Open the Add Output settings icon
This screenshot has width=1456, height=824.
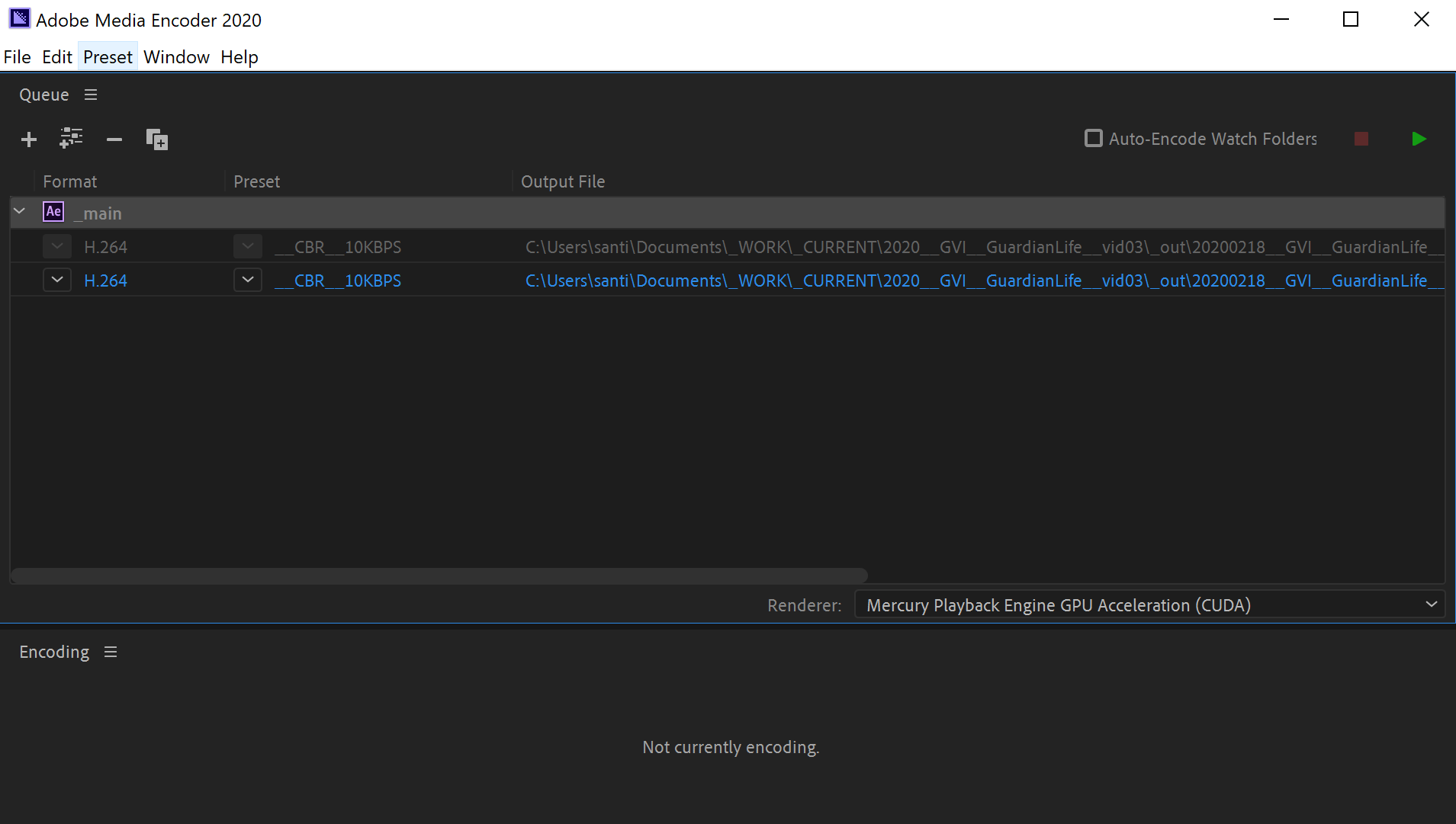[x=71, y=139]
